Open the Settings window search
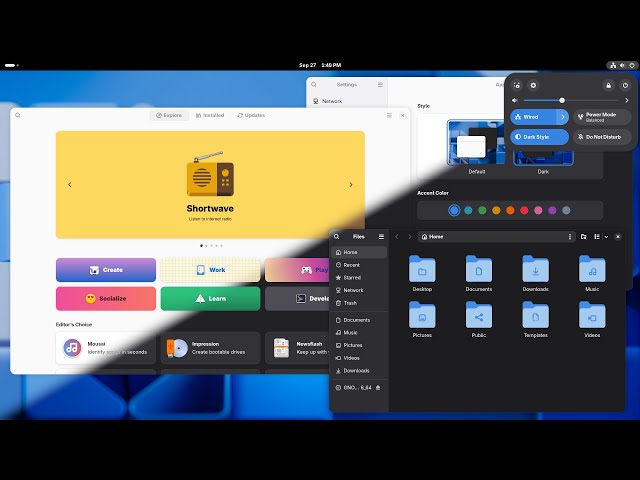Image resolution: width=640 pixels, height=480 pixels. [x=314, y=84]
